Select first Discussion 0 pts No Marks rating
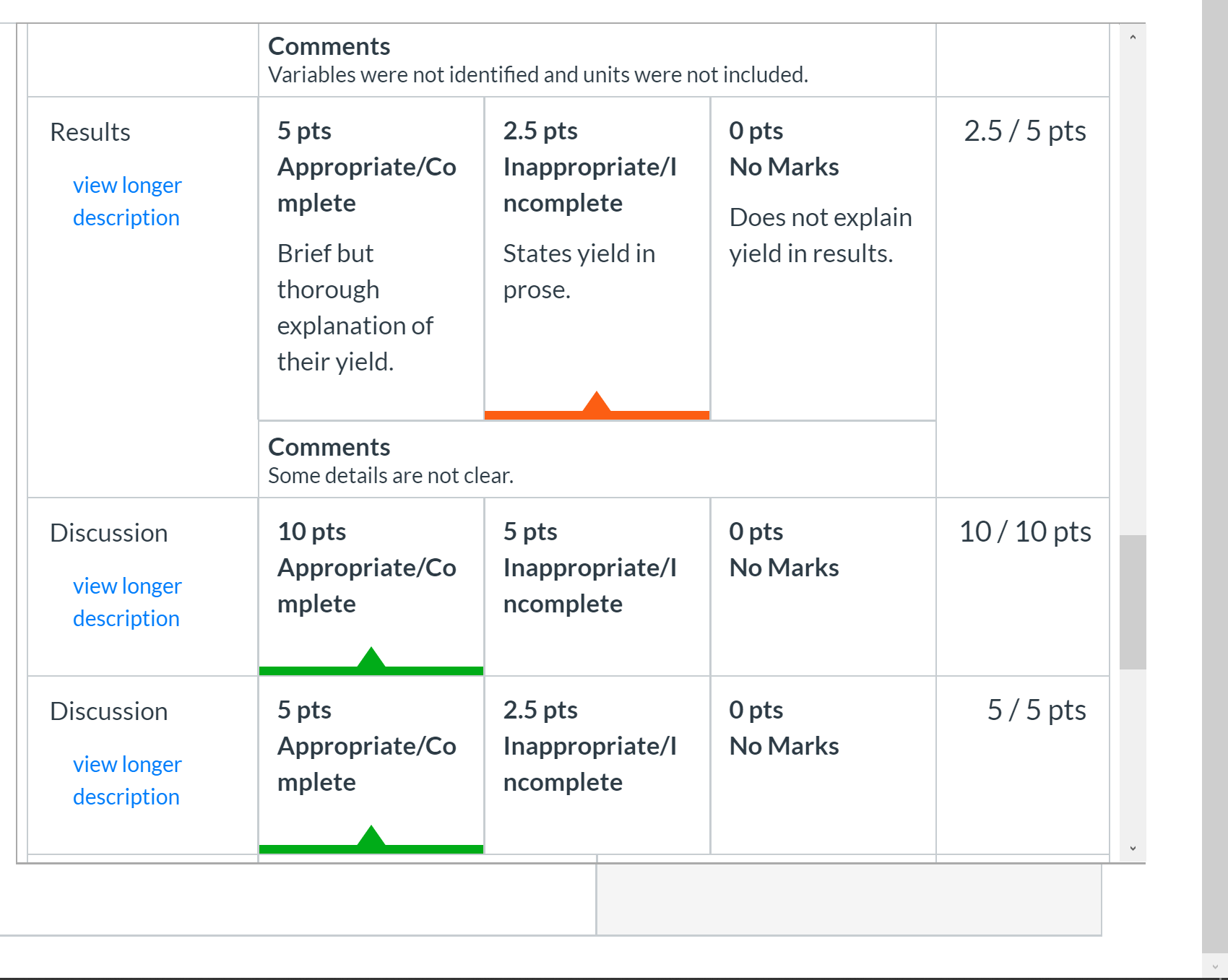The height and width of the screenshot is (980, 1228). pyautogui.click(x=823, y=586)
